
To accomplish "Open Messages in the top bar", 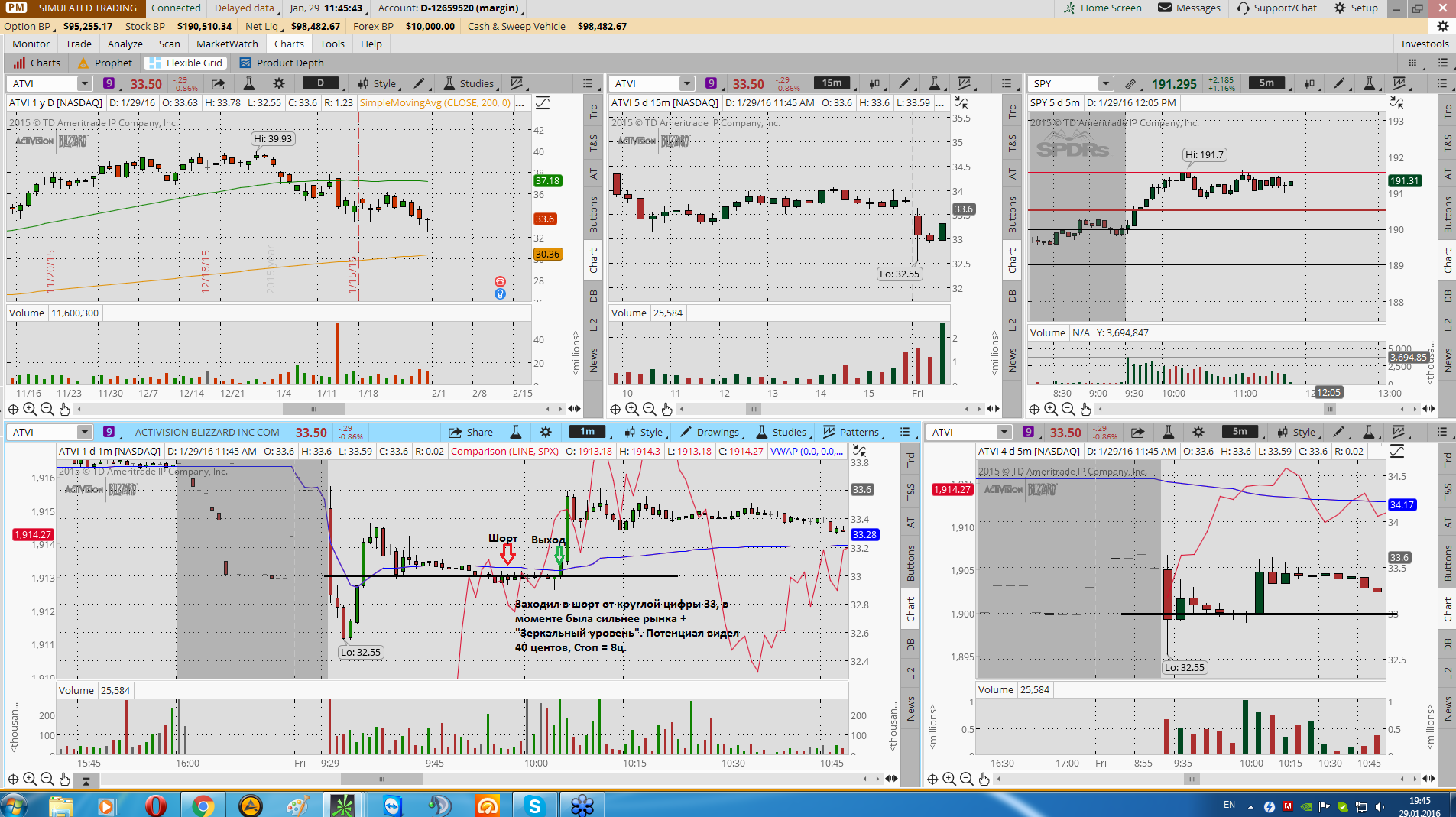I will 1189,8.
